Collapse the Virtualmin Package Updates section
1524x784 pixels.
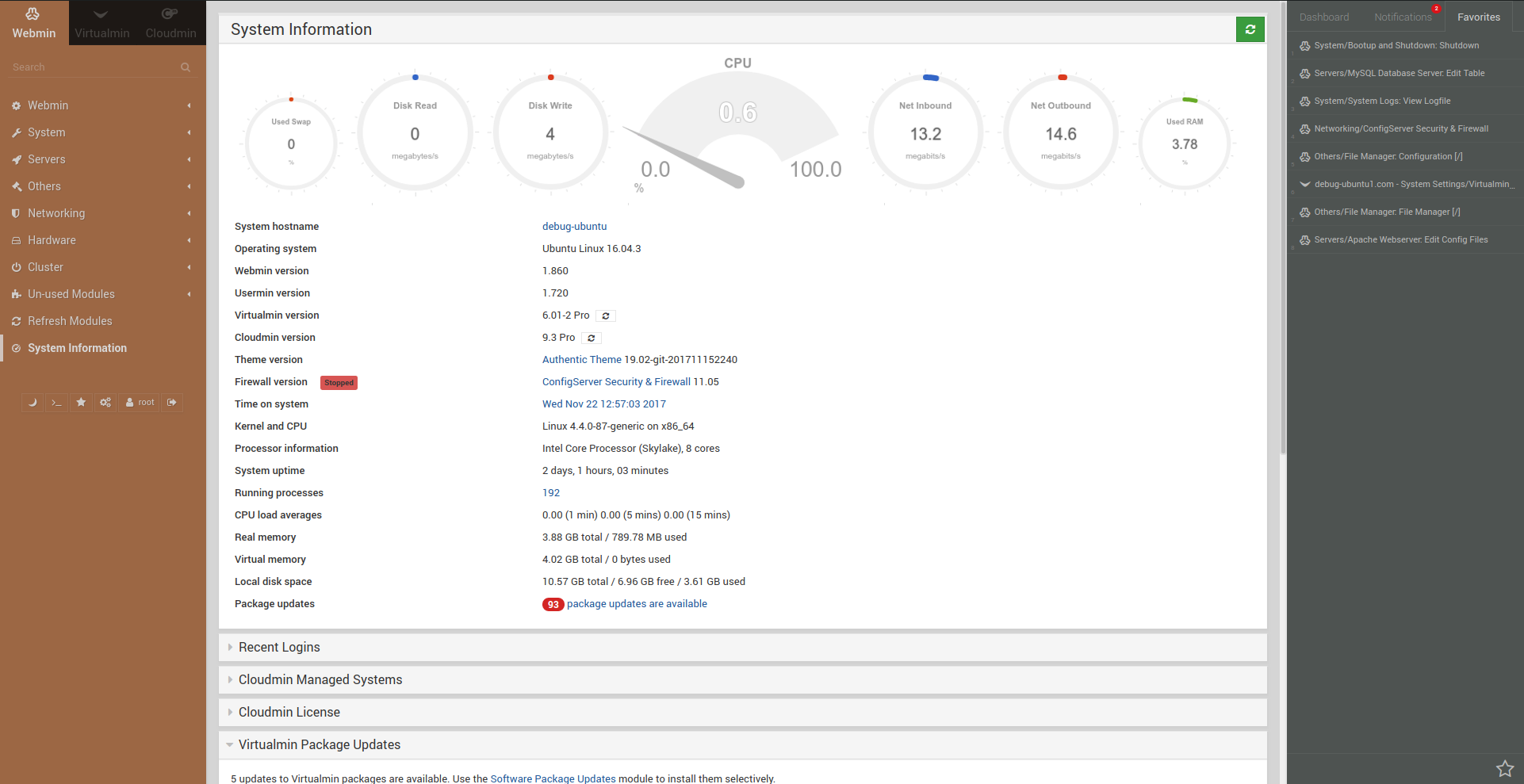coord(742,745)
